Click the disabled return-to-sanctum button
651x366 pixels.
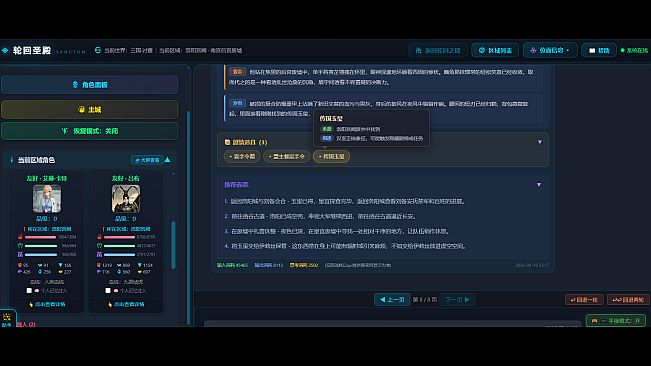coord(438,50)
